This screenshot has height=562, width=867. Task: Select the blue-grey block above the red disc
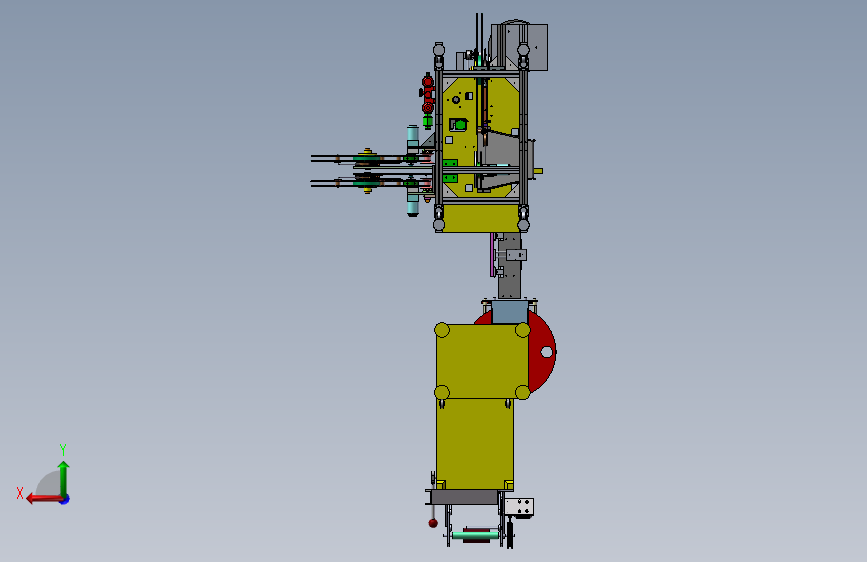(509, 312)
